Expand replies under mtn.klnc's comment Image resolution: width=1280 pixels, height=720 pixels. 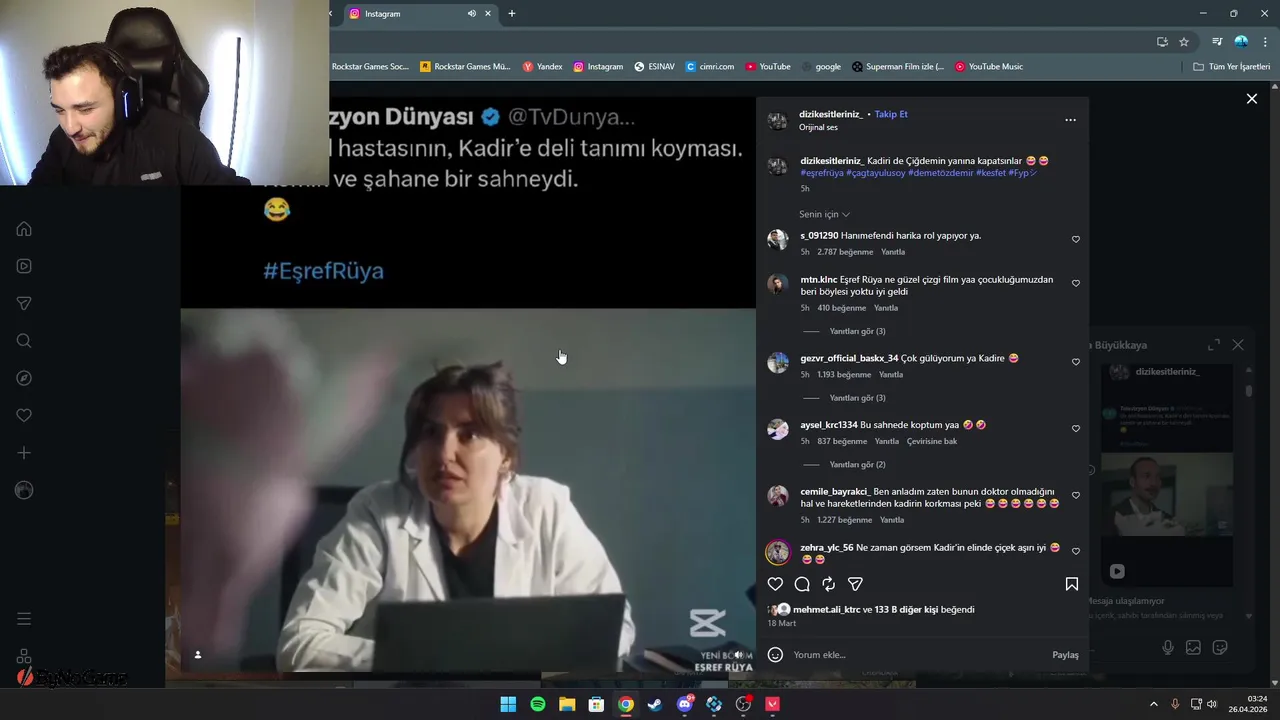857,331
